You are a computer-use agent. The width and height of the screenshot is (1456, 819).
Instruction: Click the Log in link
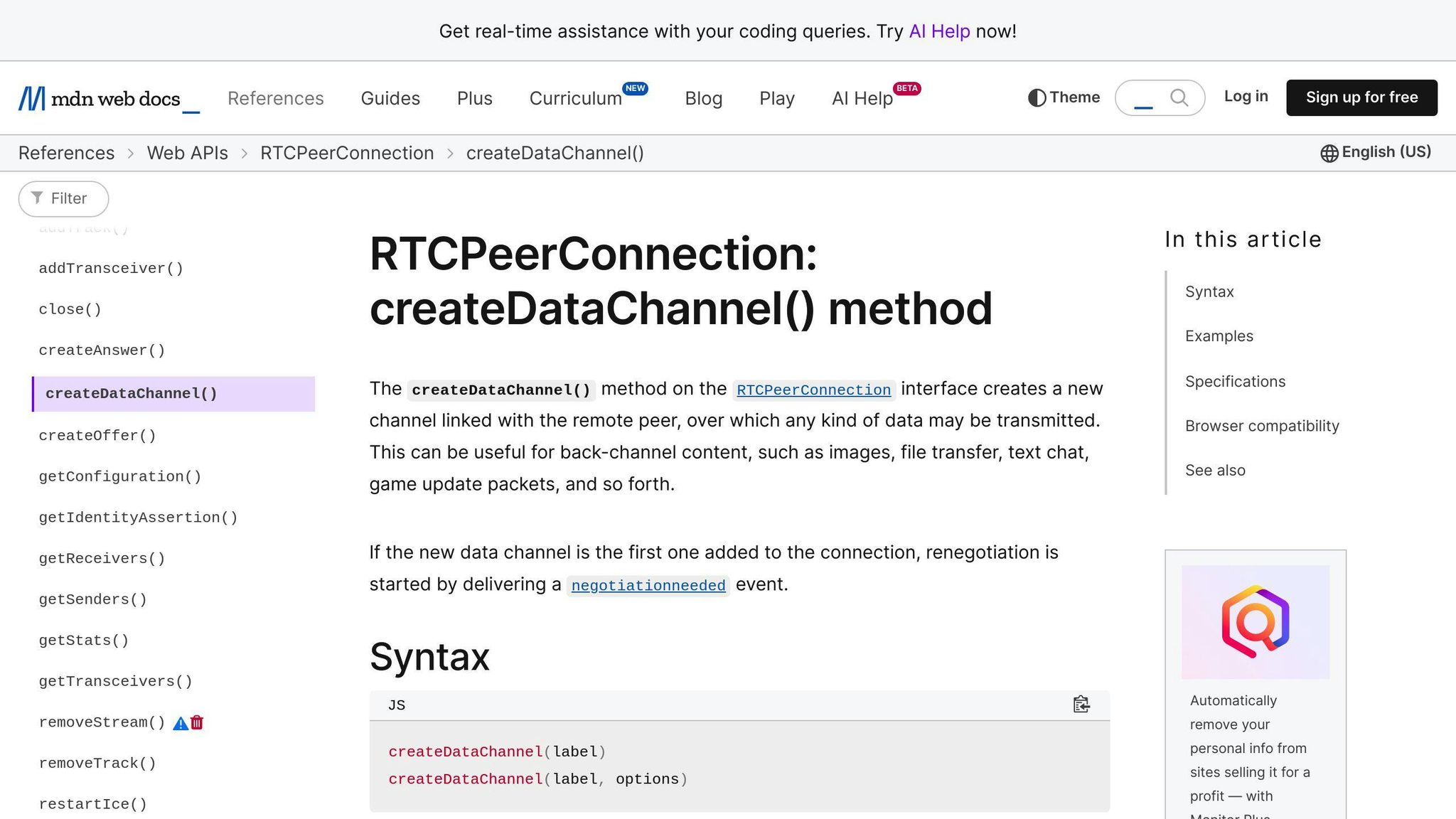(x=1245, y=97)
